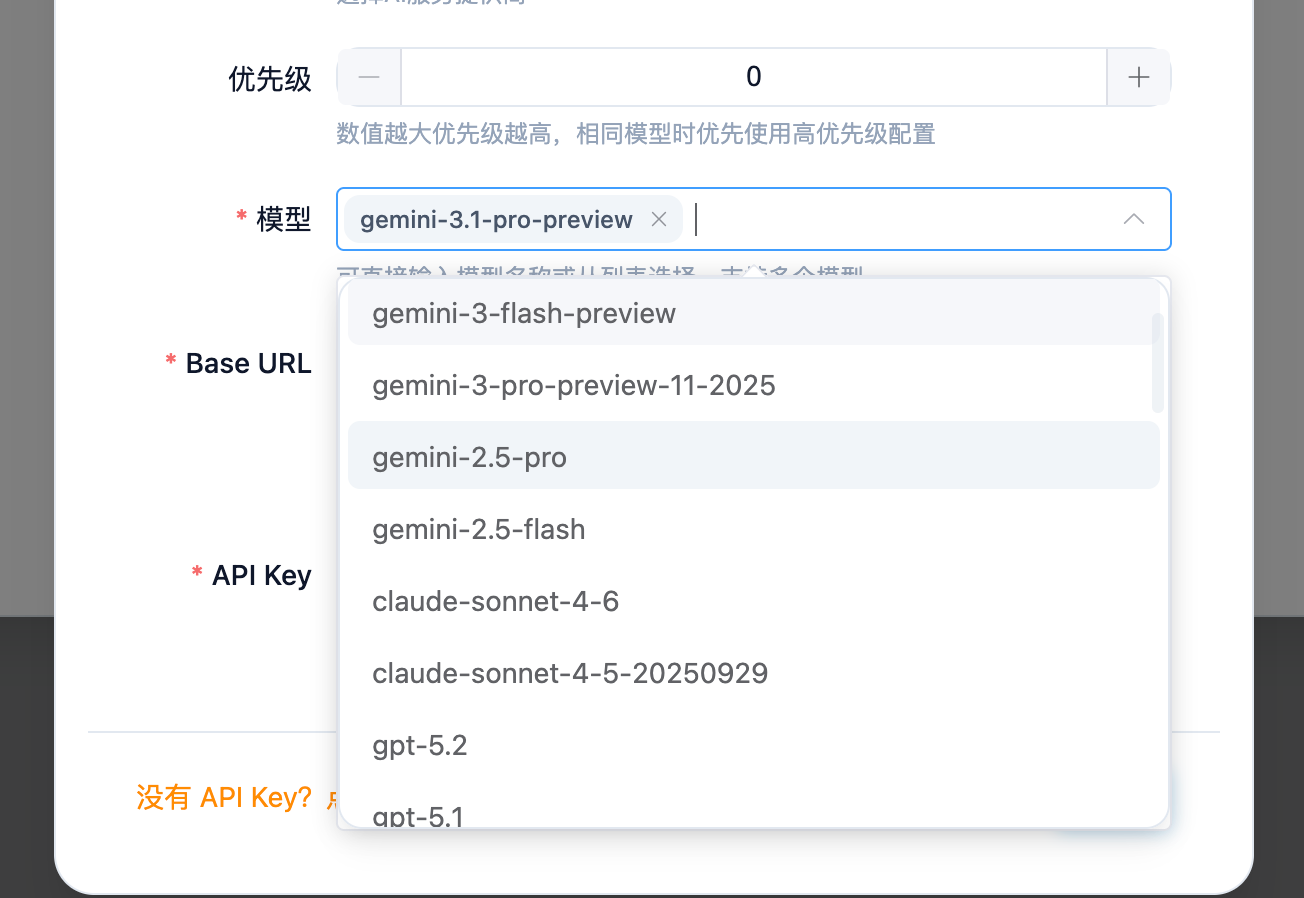Open the 没有 API Key? link

point(225,797)
